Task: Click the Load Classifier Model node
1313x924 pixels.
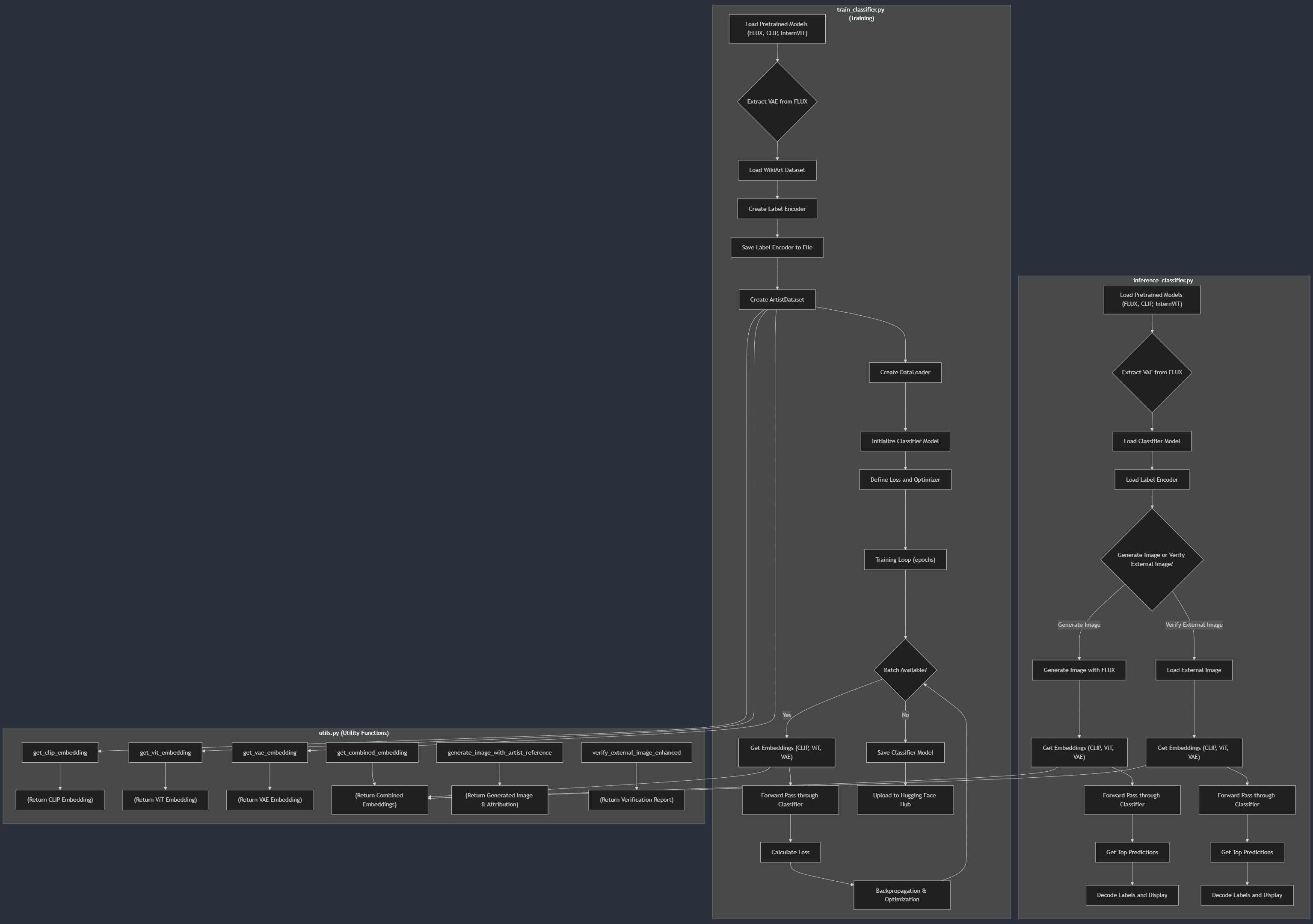Action: [1151, 441]
